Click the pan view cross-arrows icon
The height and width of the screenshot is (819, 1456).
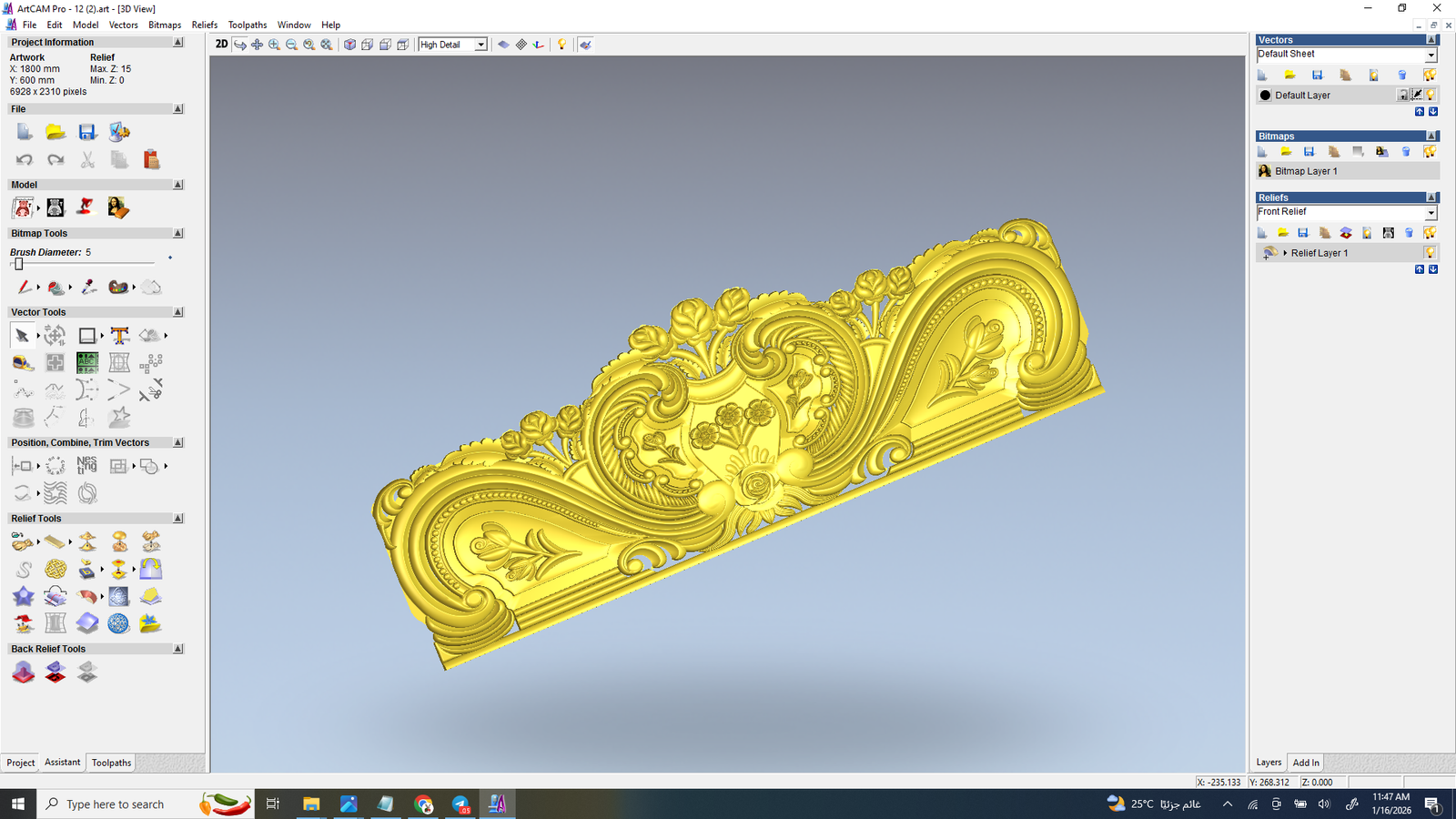click(x=257, y=45)
